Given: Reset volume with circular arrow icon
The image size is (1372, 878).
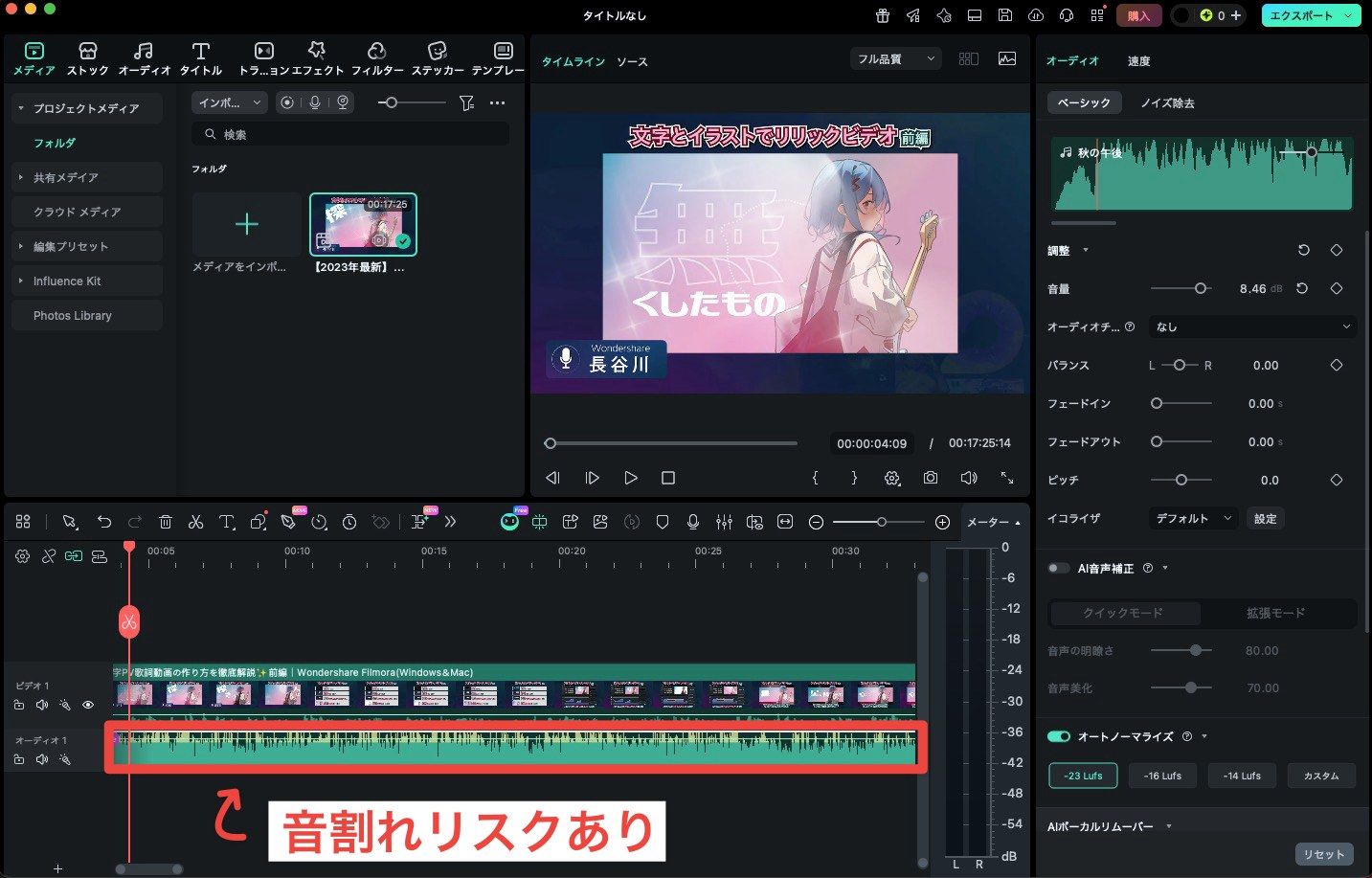Looking at the screenshot, I should click(x=1302, y=288).
